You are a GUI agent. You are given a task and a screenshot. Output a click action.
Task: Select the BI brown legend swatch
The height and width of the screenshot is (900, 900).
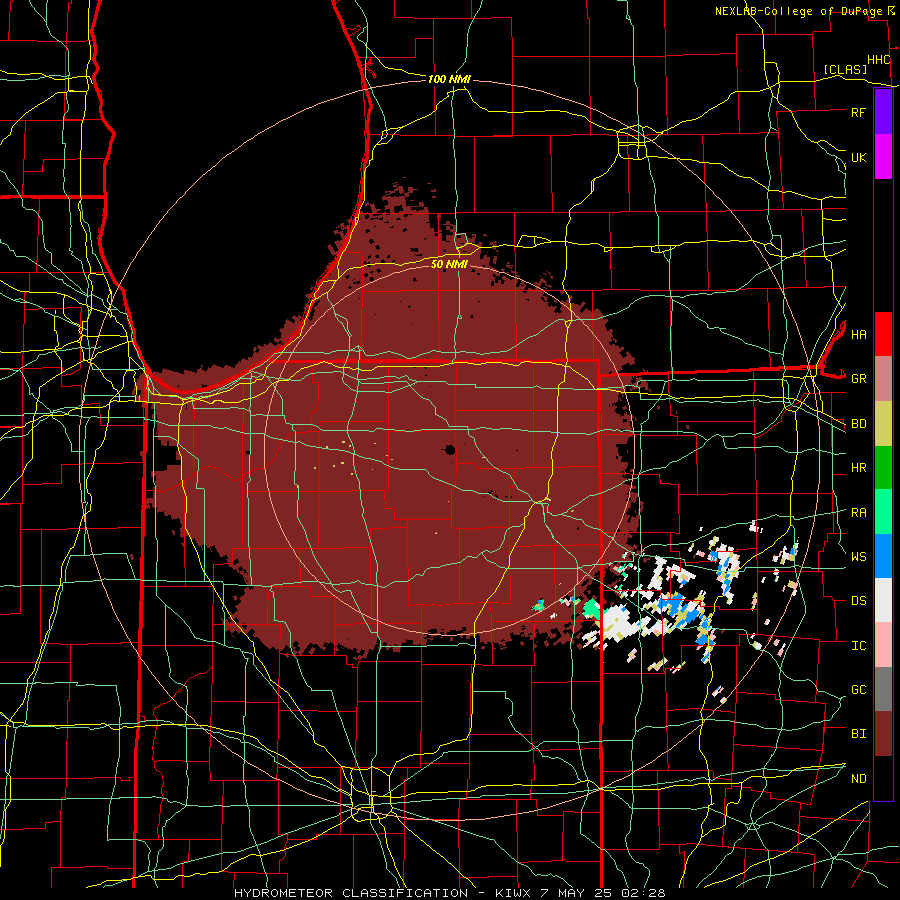click(x=883, y=734)
